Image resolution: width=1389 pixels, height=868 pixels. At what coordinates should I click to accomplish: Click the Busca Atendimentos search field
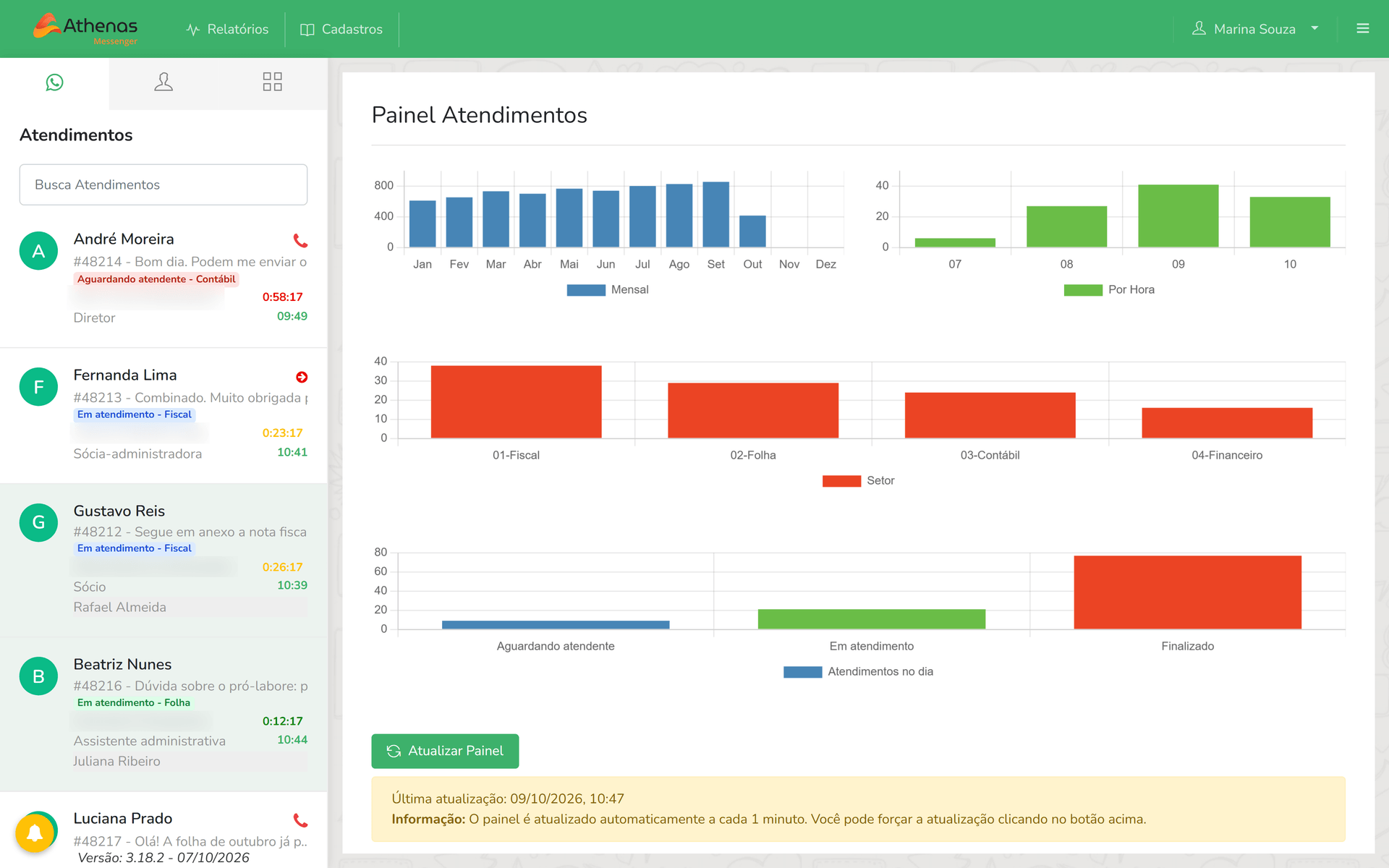coord(163,184)
